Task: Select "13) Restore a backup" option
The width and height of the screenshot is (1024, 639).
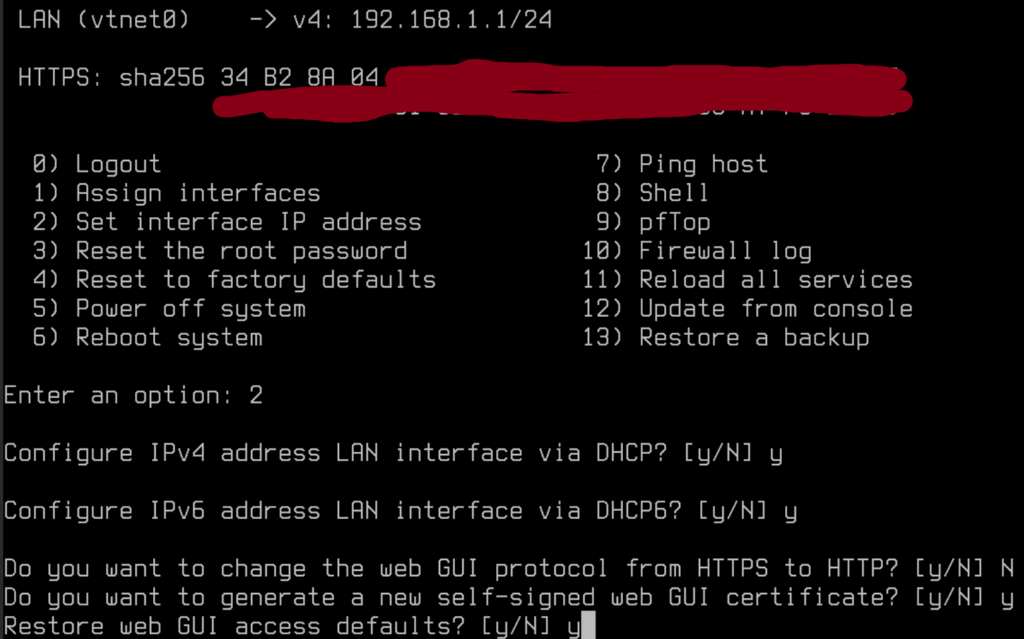Action: pos(726,338)
